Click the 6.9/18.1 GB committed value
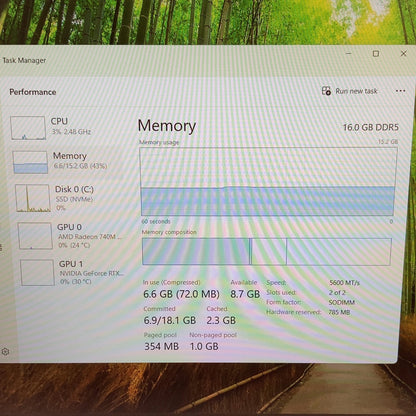This screenshot has height=416, width=416. click(x=170, y=321)
